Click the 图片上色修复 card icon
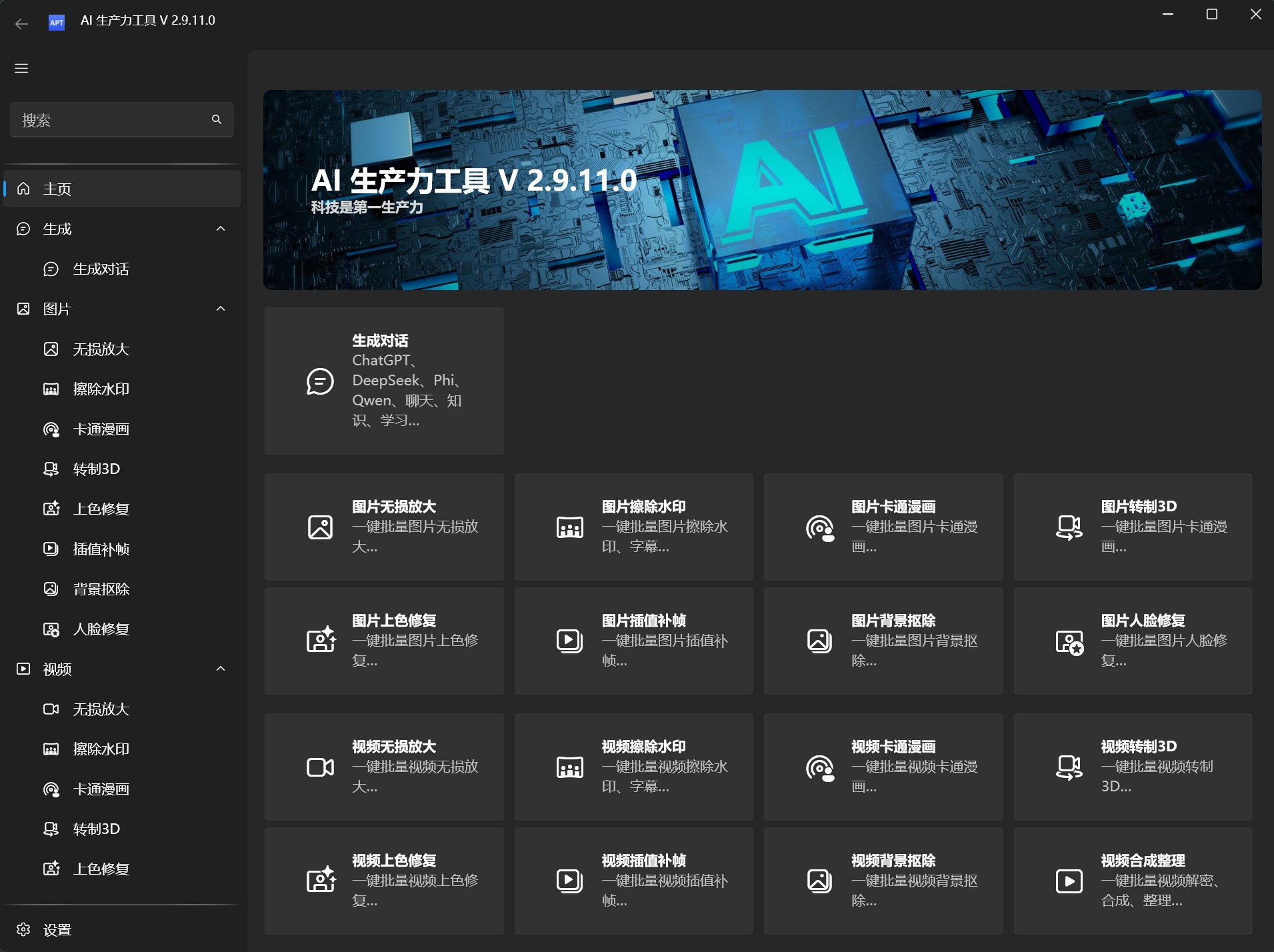Screen dimensions: 1274x952 coord(321,640)
